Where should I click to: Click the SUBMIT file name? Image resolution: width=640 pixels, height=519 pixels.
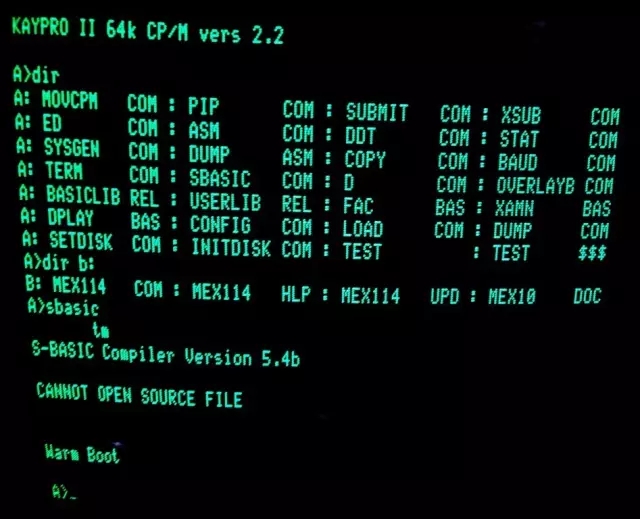pyautogui.click(x=377, y=112)
